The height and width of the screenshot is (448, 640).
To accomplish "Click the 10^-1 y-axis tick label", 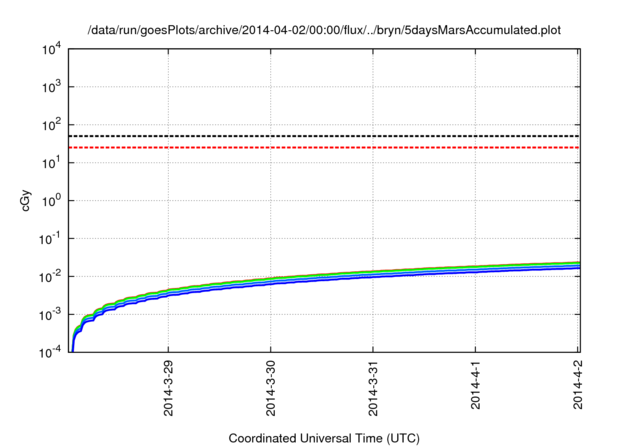I will [x=50, y=239].
